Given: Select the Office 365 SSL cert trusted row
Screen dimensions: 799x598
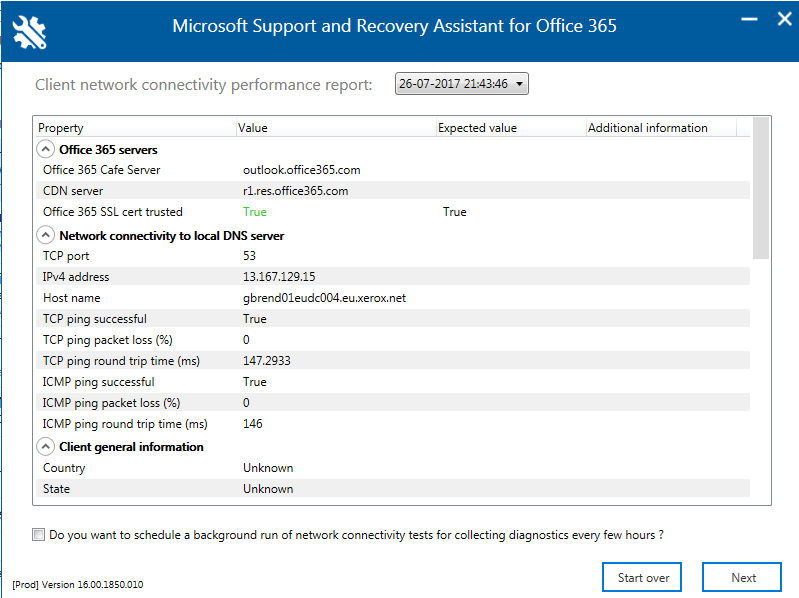Looking at the screenshot, I should (x=393, y=211).
